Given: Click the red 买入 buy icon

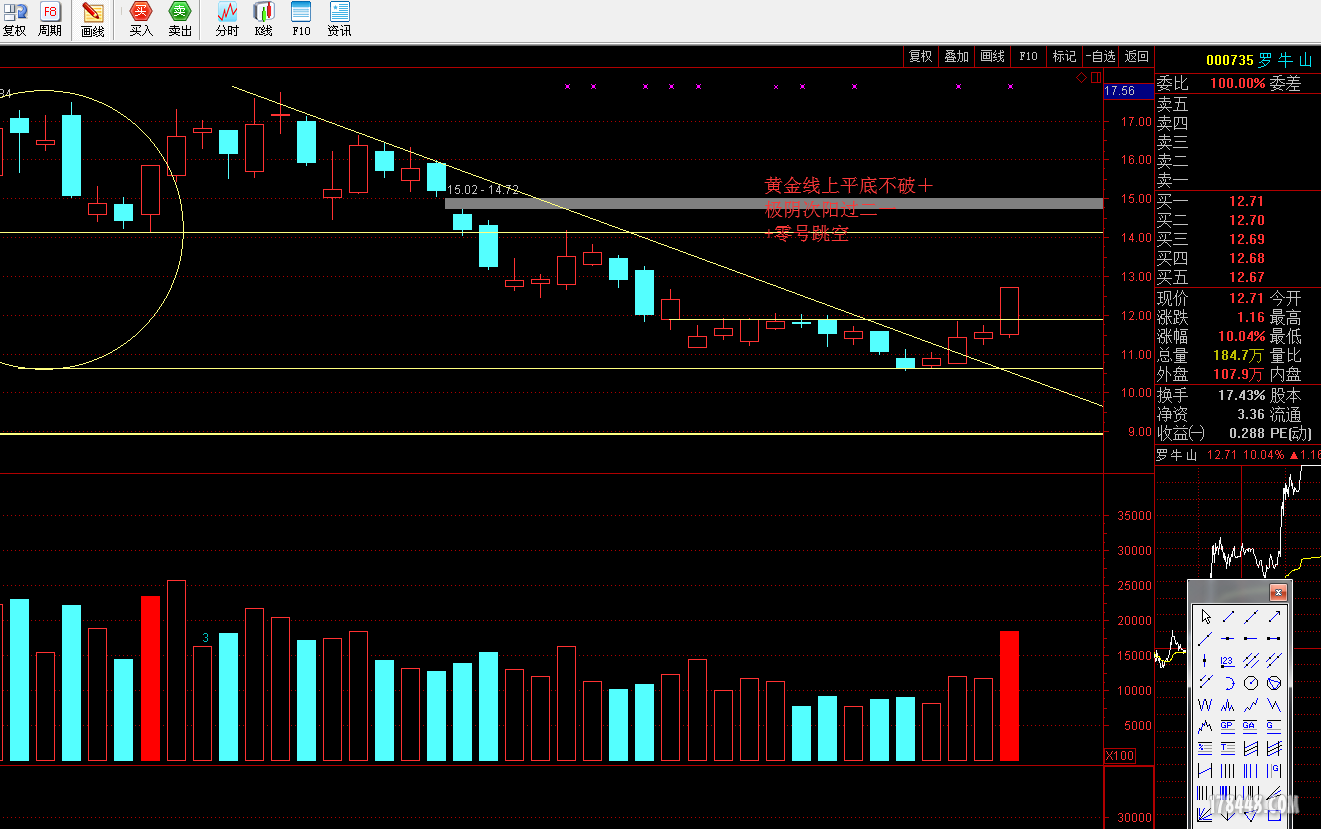Looking at the screenshot, I should point(141,19).
